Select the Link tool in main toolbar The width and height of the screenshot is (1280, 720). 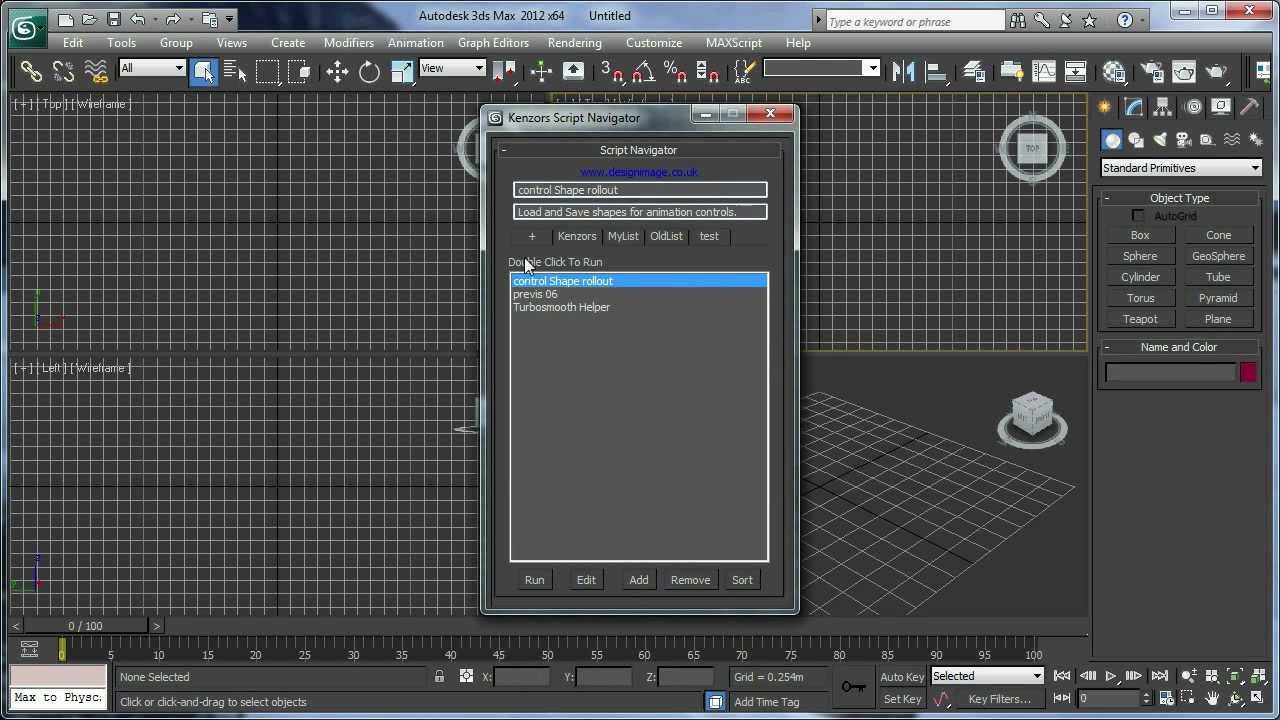click(31, 70)
